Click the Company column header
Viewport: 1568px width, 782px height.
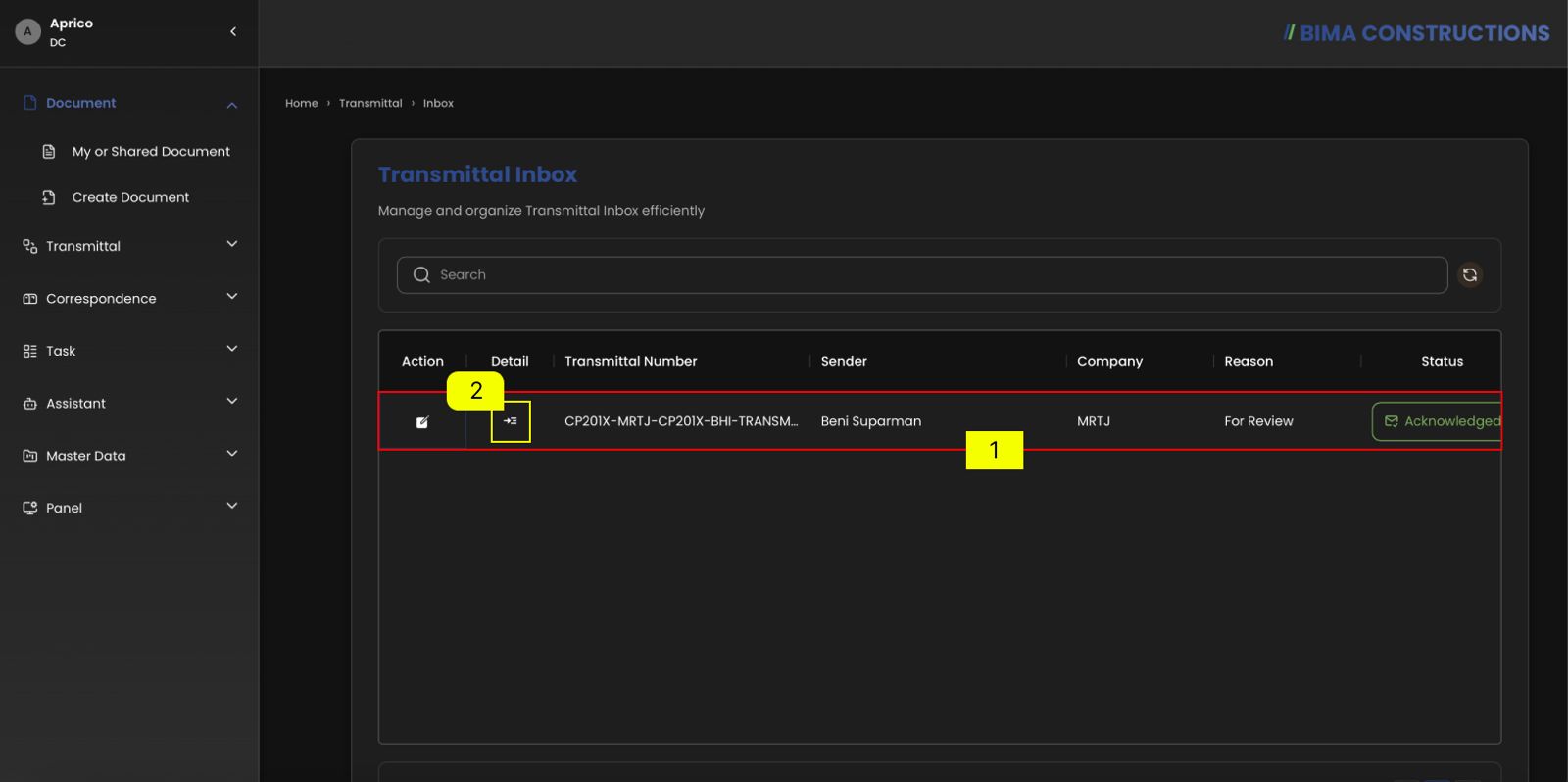click(1109, 361)
